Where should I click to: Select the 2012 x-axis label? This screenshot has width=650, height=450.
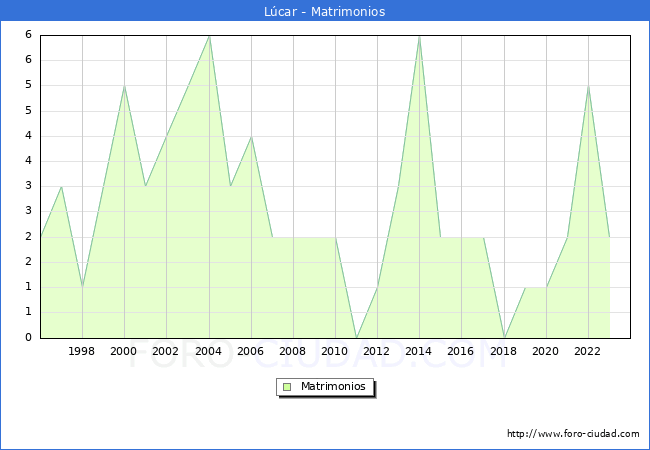pyautogui.click(x=376, y=351)
